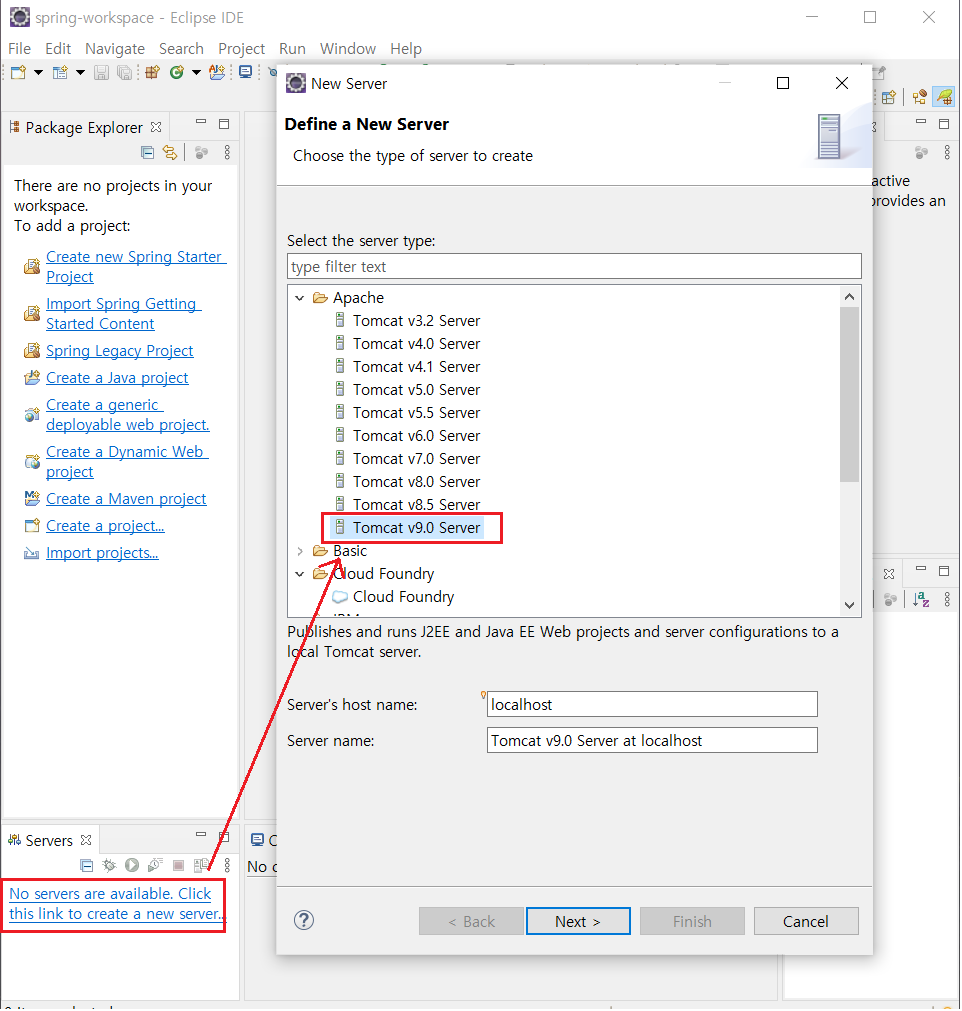Open the New Java Class dropdown arrow
The width and height of the screenshot is (962, 1011).
click(196, 72)
